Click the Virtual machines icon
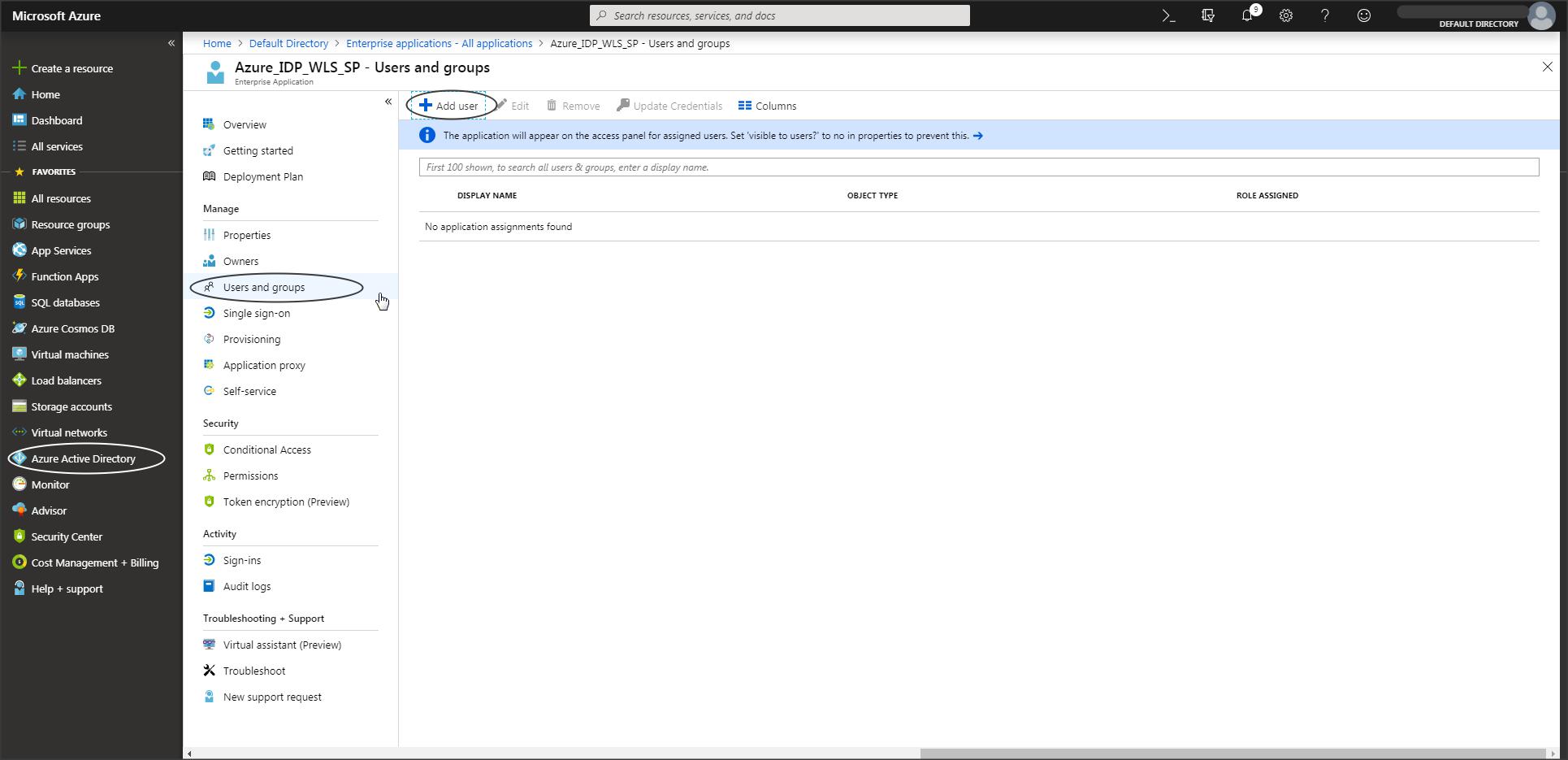This screenshot has height=760, width=1568. click(19, 354)
